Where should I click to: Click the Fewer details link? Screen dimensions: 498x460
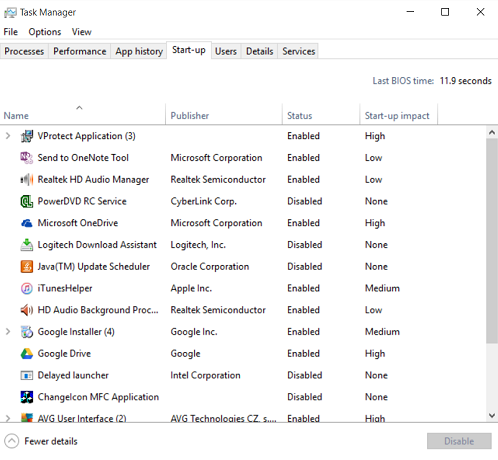pyautogui.click(x=51, y=441)
